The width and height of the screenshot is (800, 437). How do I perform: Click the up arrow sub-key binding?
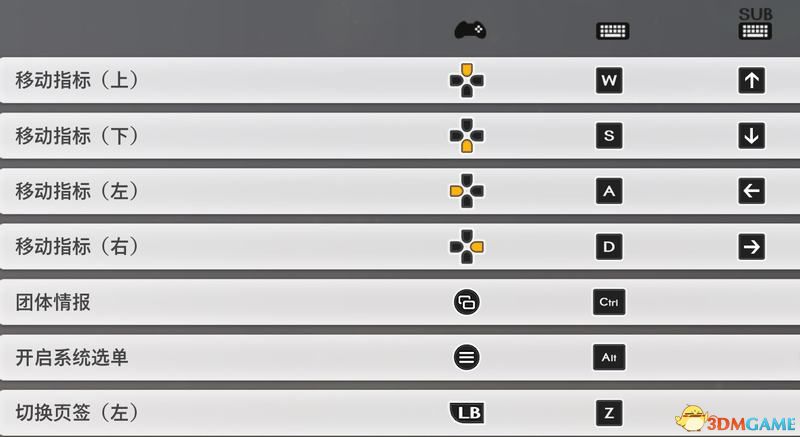click(x=752, y=80)
